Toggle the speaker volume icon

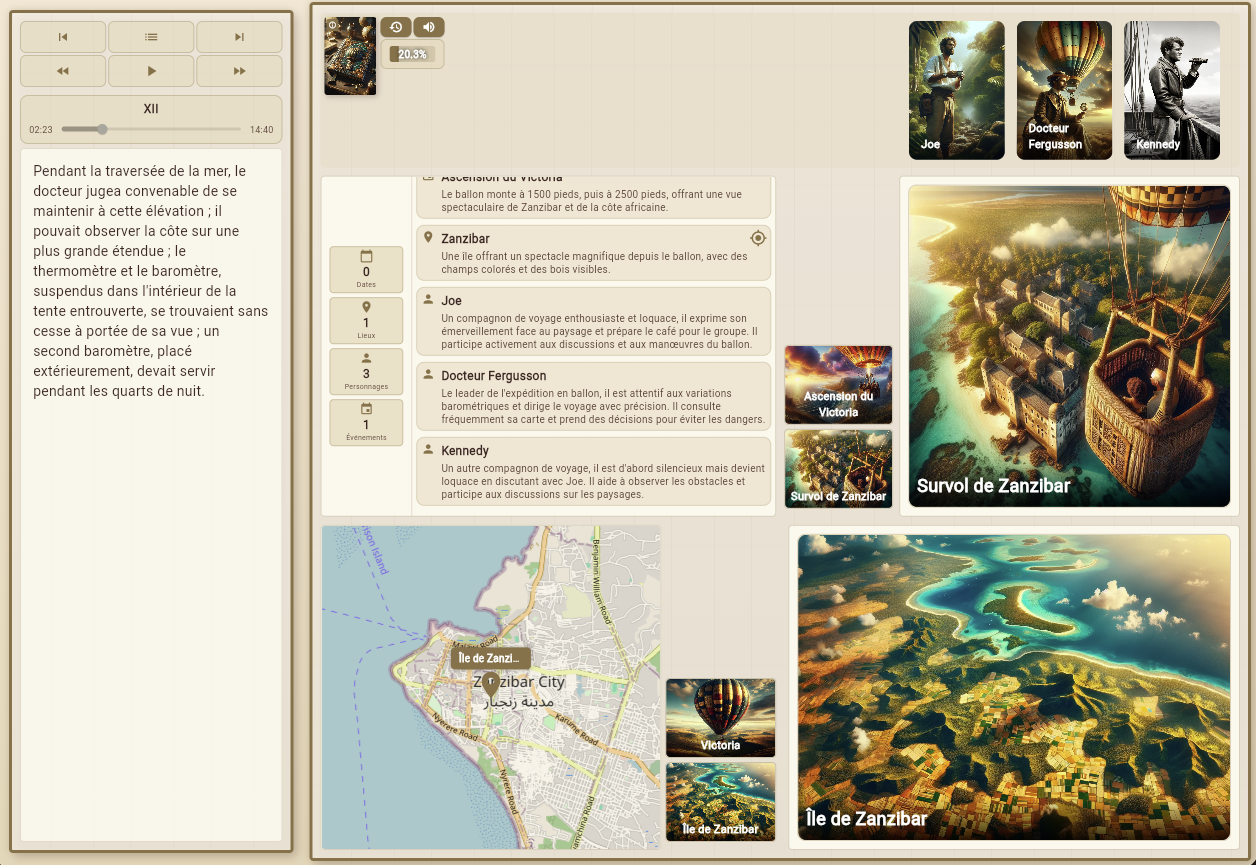(x=429, y=27)
